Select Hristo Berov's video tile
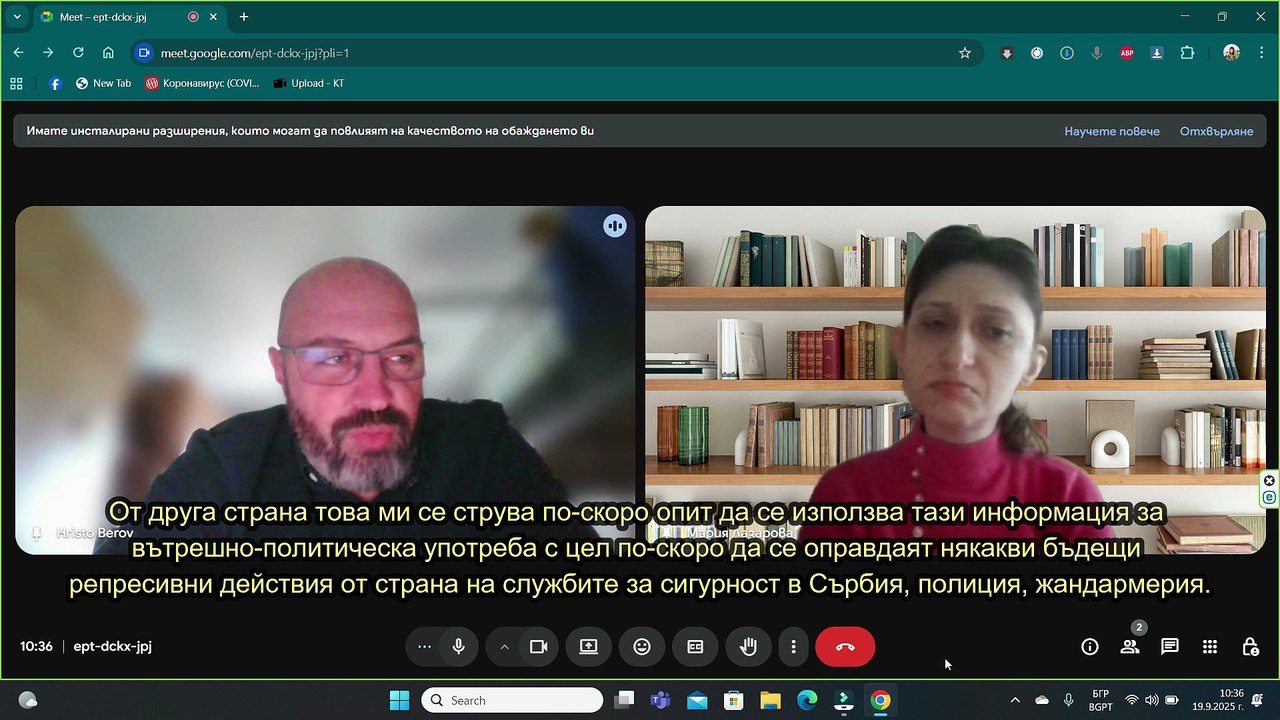The width and height of the screenshot is (1280, 720). pos(325,380)
